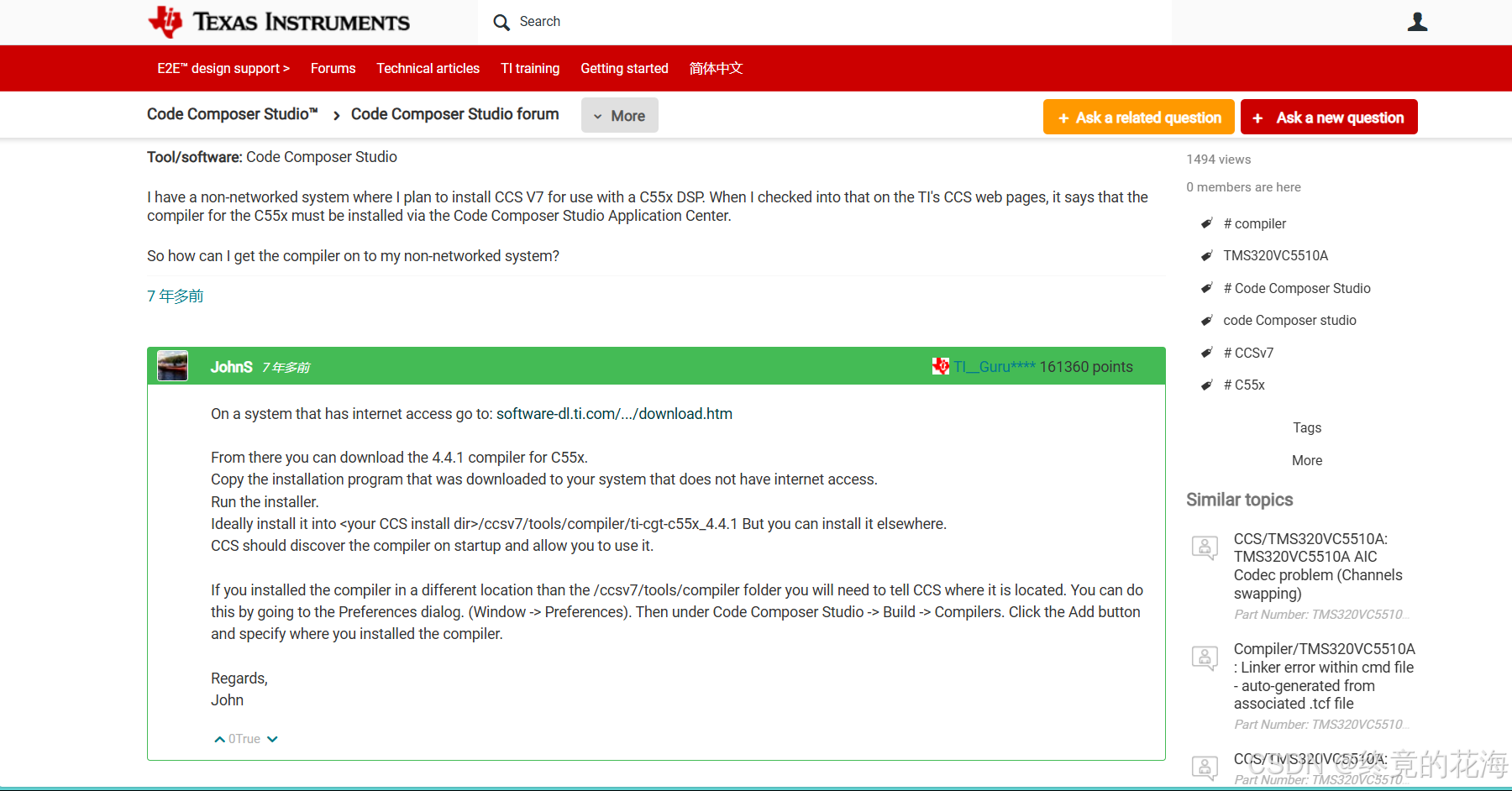Click the 1494 views text
1512x791 pixels.
point(1218,160)
